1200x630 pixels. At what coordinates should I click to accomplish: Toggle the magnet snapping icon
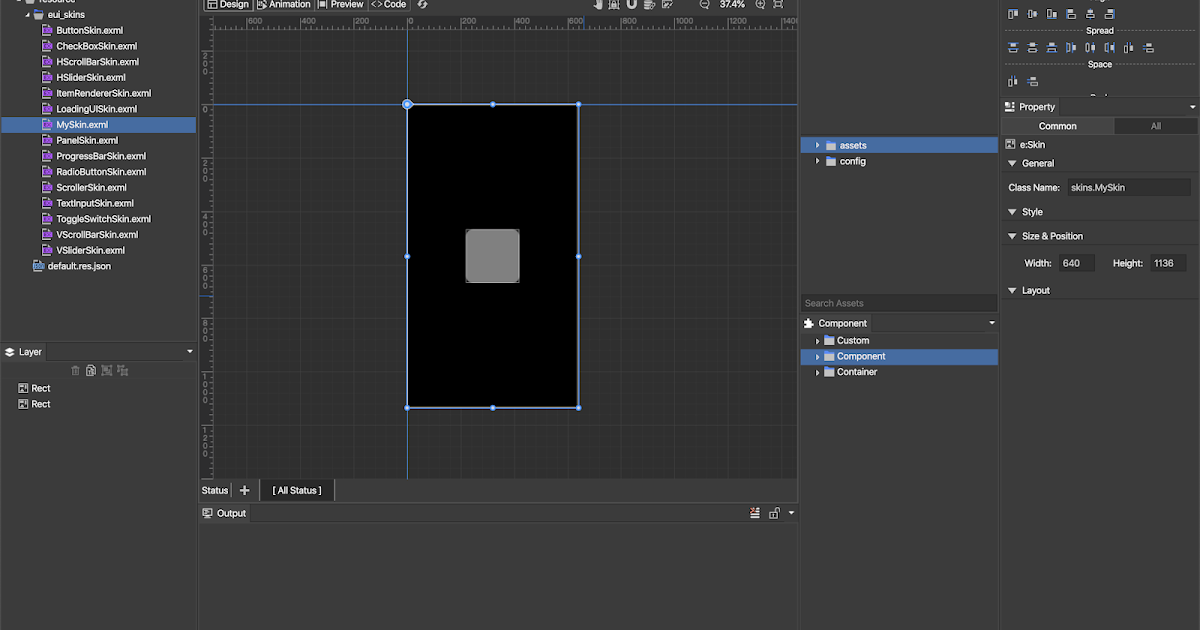[x=631, y=5]
